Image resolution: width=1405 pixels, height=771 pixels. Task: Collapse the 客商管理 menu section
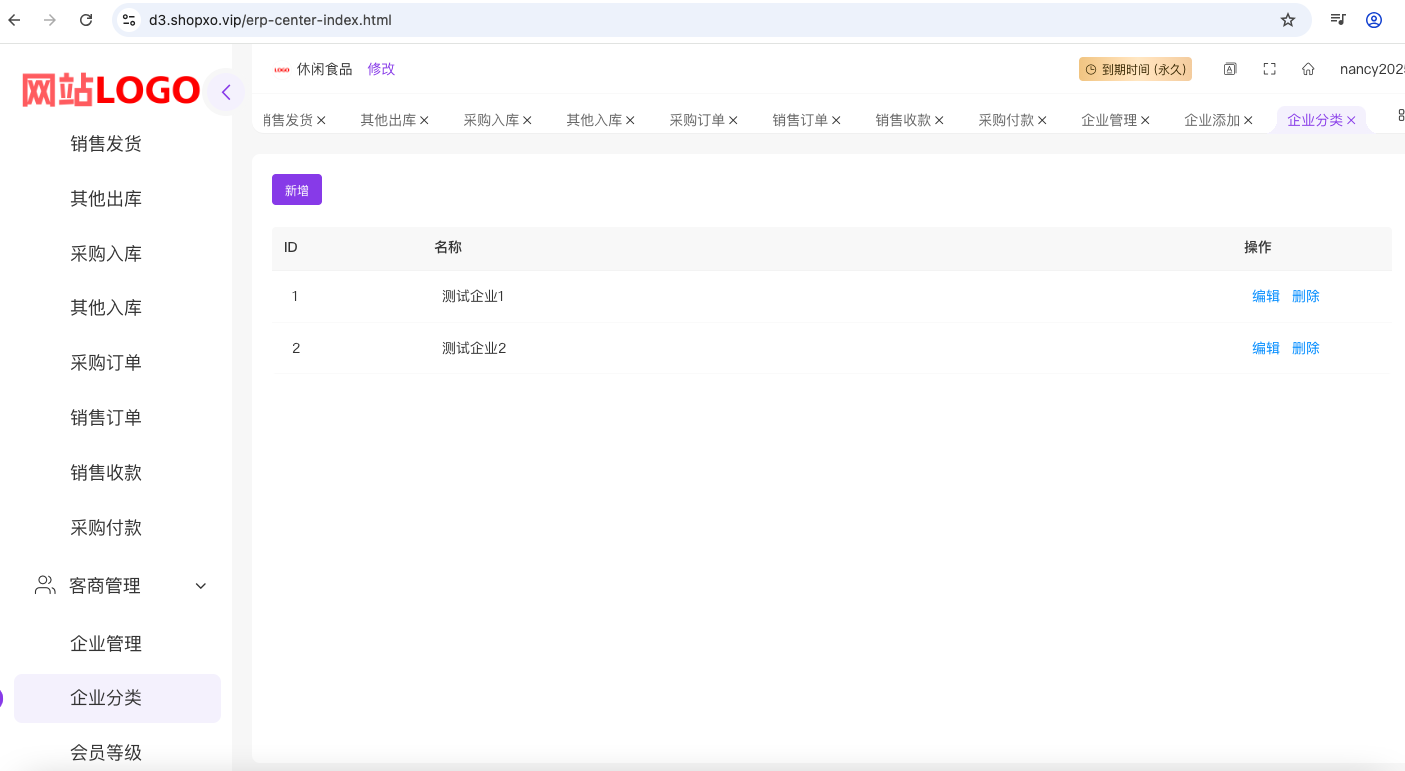tap(200, 585)
